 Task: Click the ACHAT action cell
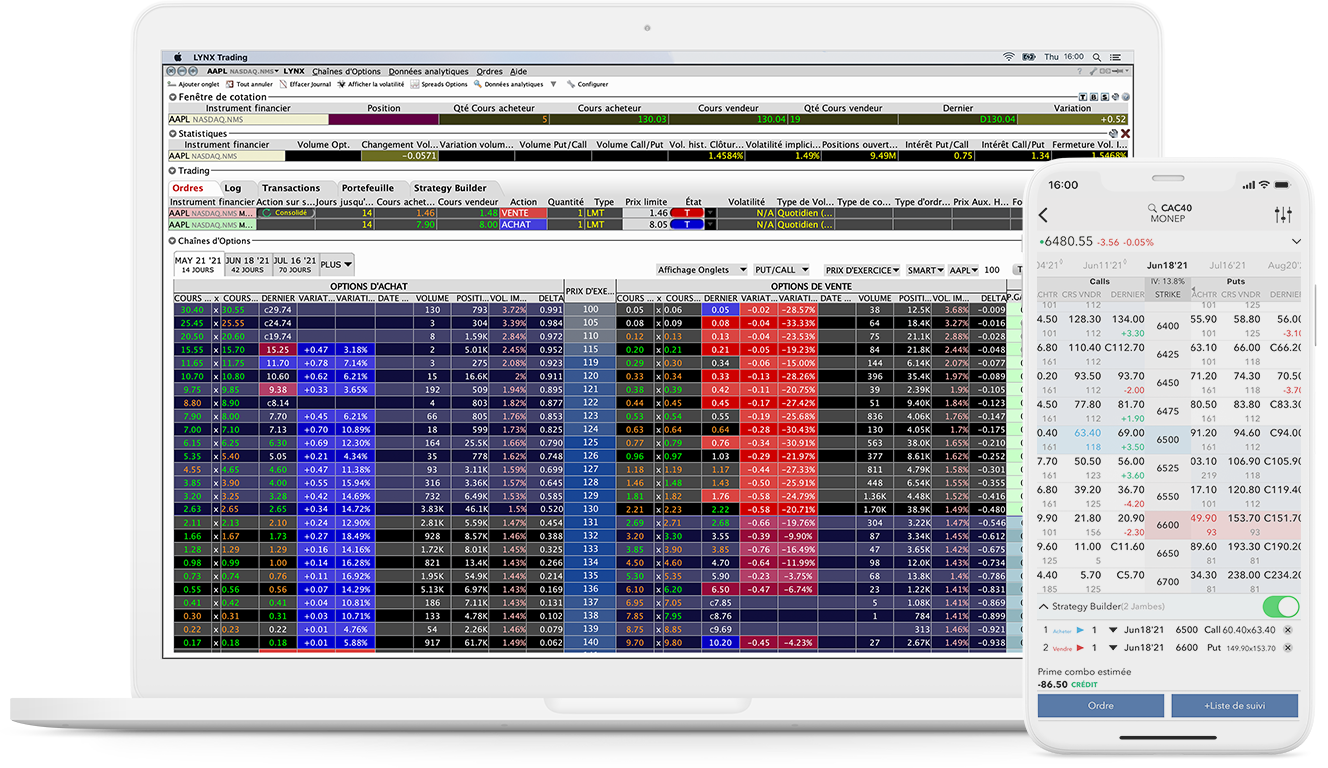pos(523,225)
